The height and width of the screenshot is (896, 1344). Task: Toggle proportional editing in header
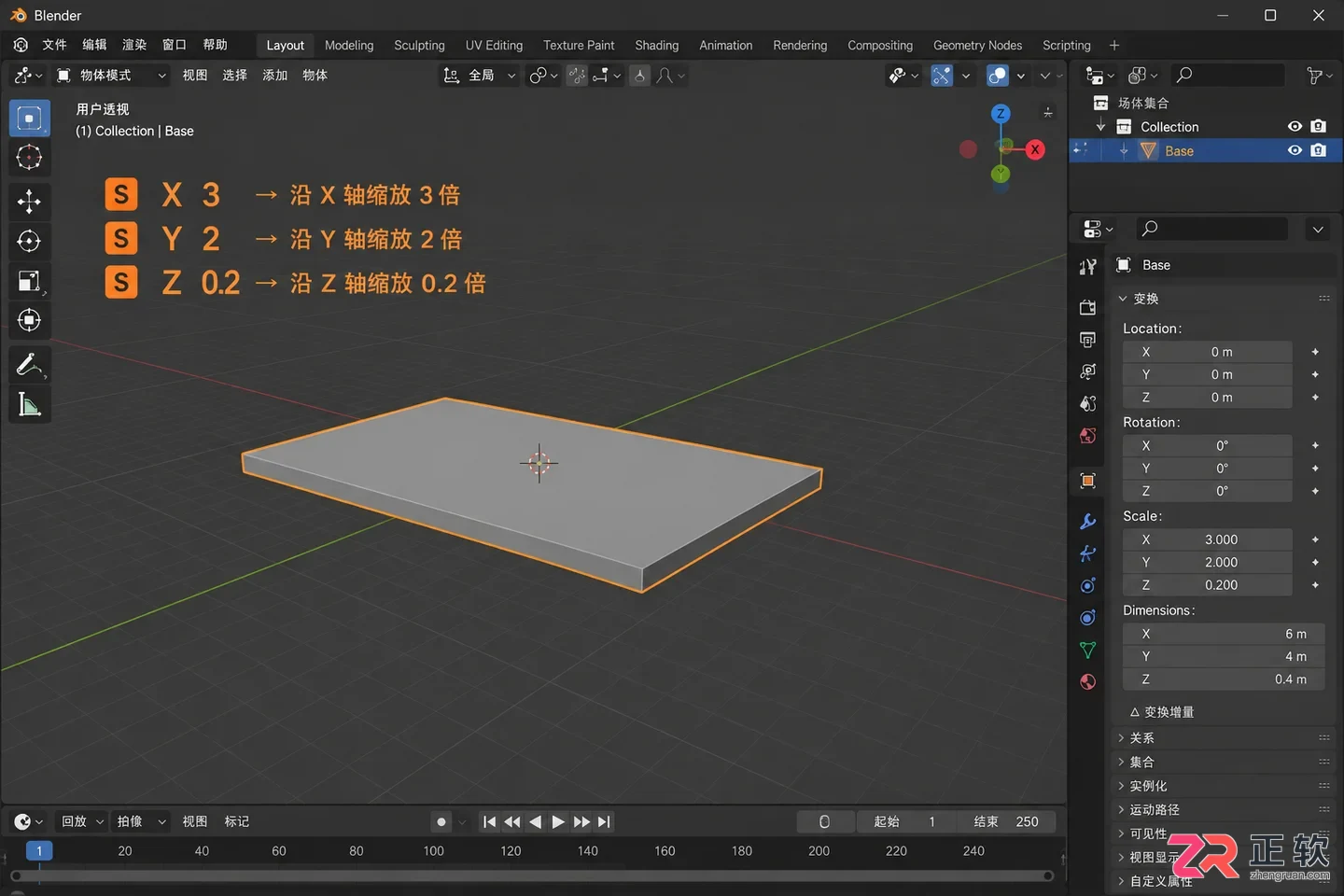(639, 76)
